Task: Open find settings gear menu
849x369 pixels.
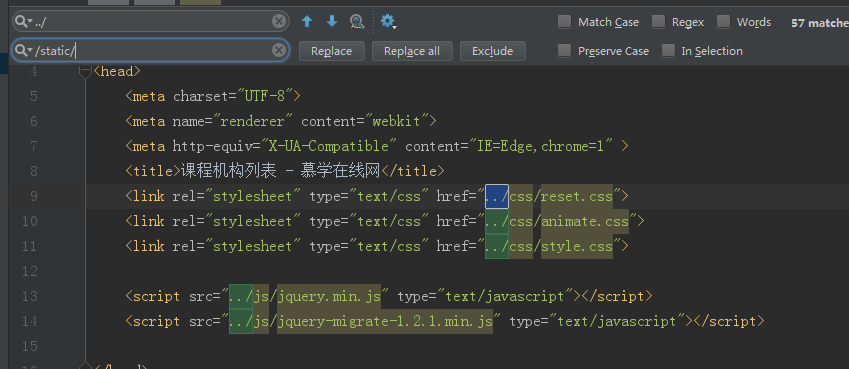Action: (x=388, y=22)
